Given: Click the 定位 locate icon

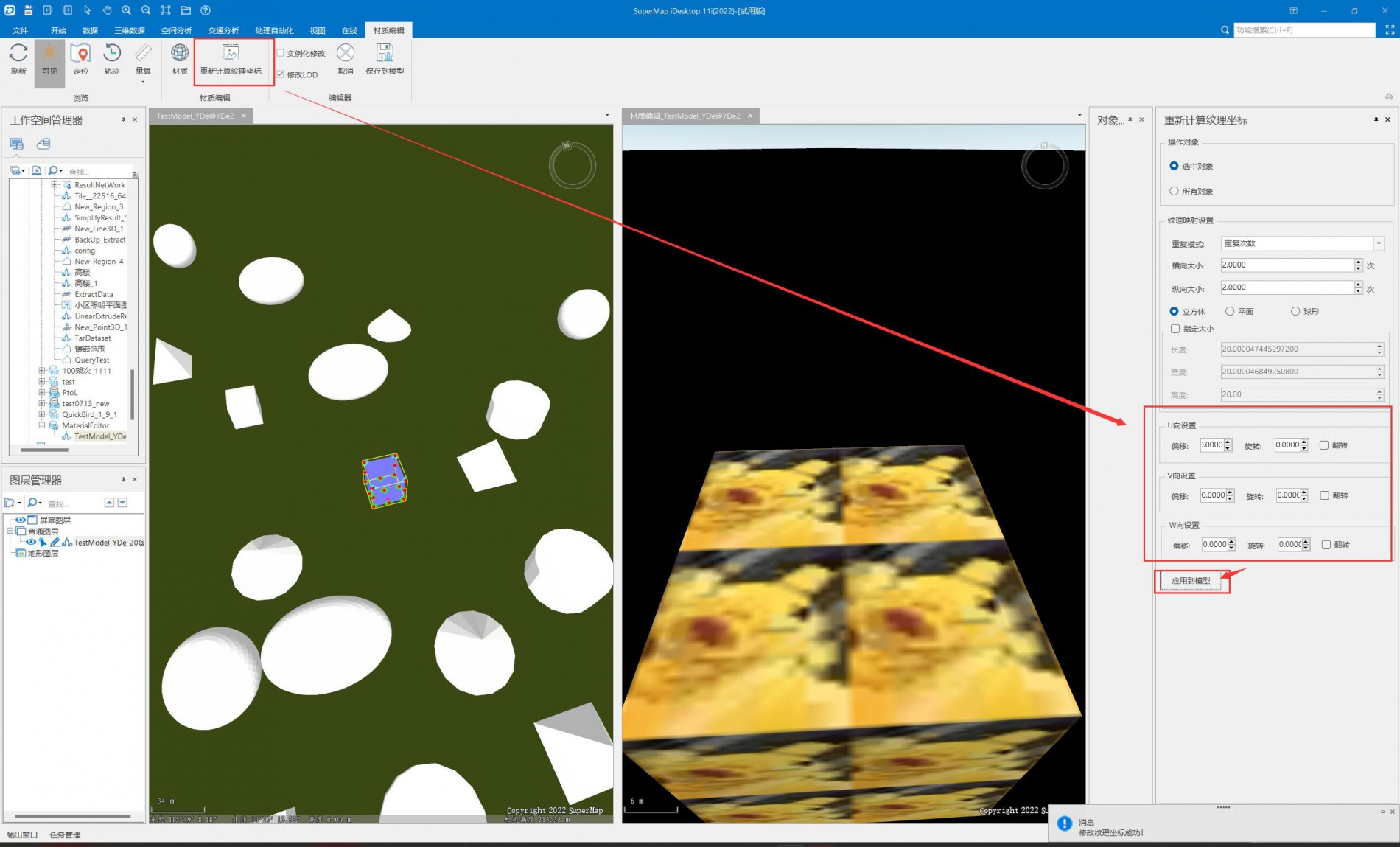Looking at the screenshot, I should click(80, 54).
